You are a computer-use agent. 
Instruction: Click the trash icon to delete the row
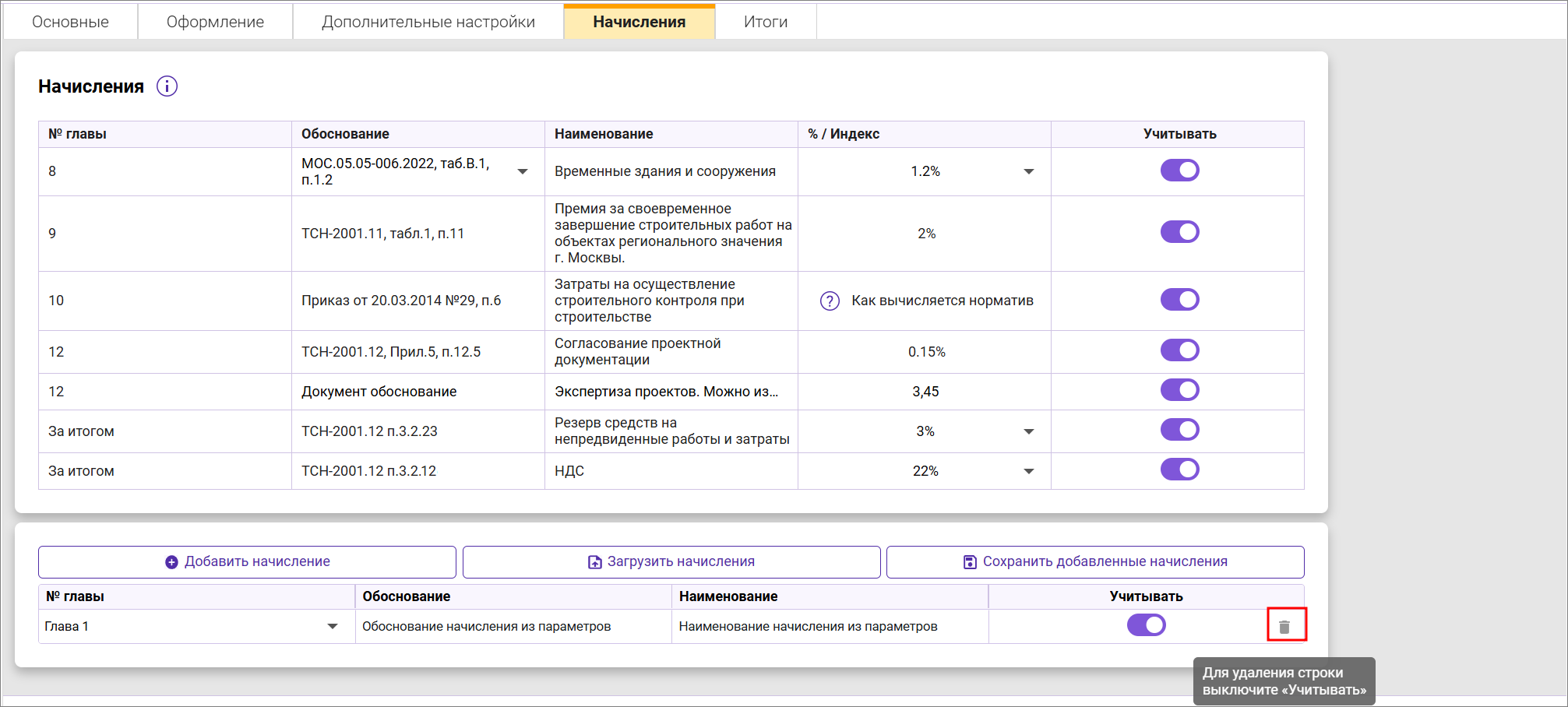[x=1284, y=627]
